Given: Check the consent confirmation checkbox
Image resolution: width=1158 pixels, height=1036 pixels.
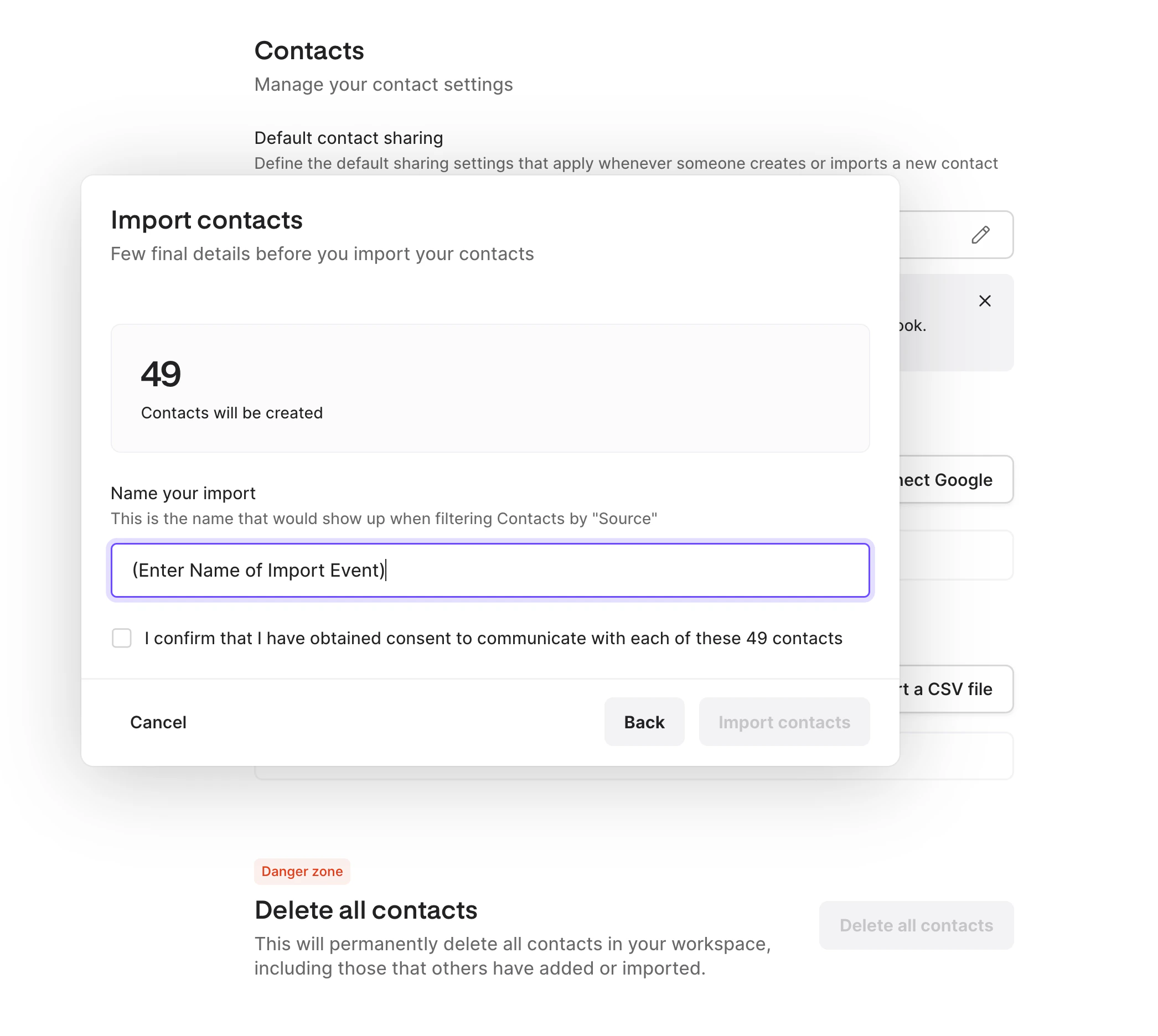Looking at the screenshot, I should 121,639.
